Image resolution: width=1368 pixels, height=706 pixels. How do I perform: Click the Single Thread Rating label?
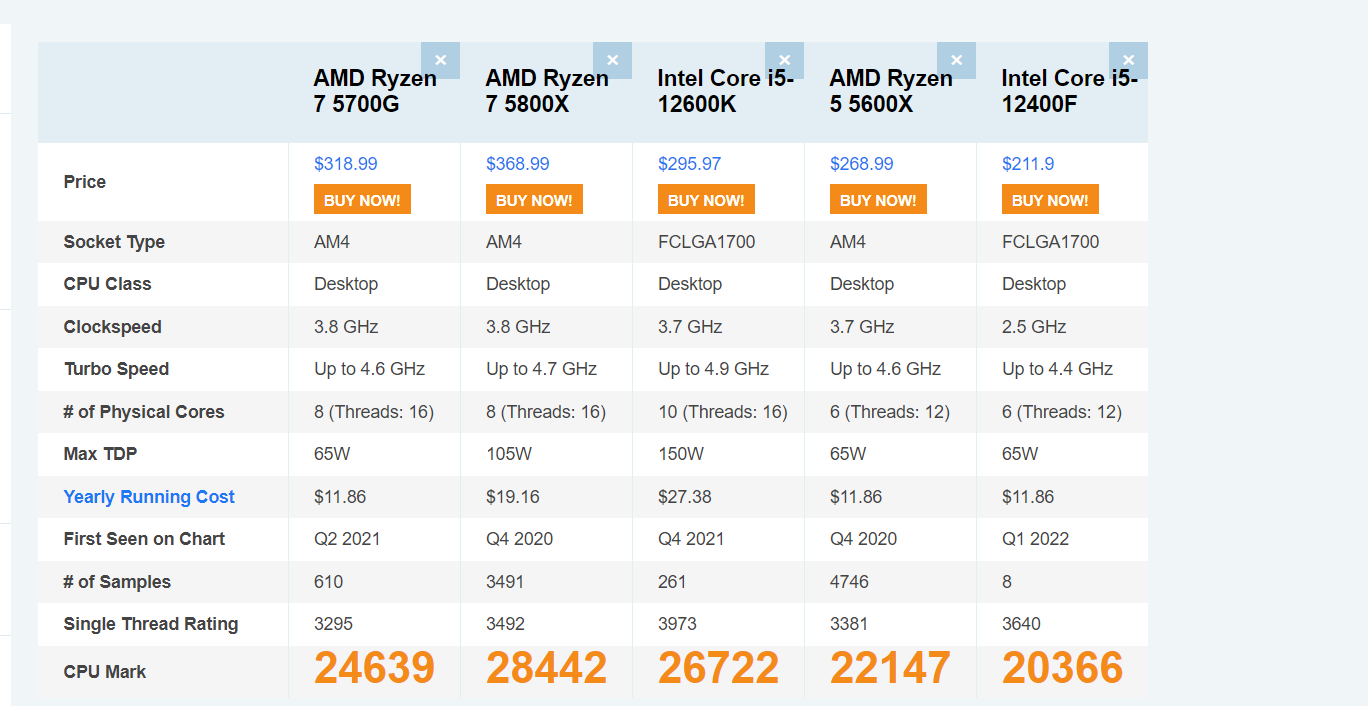[x=151, y=624]
